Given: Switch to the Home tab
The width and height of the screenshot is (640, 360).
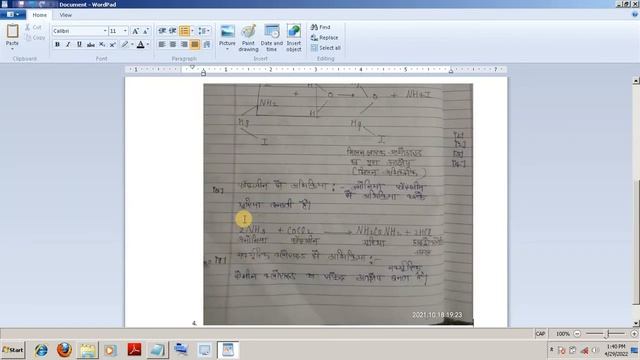Looking at the screenshot, I should (x=40, y=15).
